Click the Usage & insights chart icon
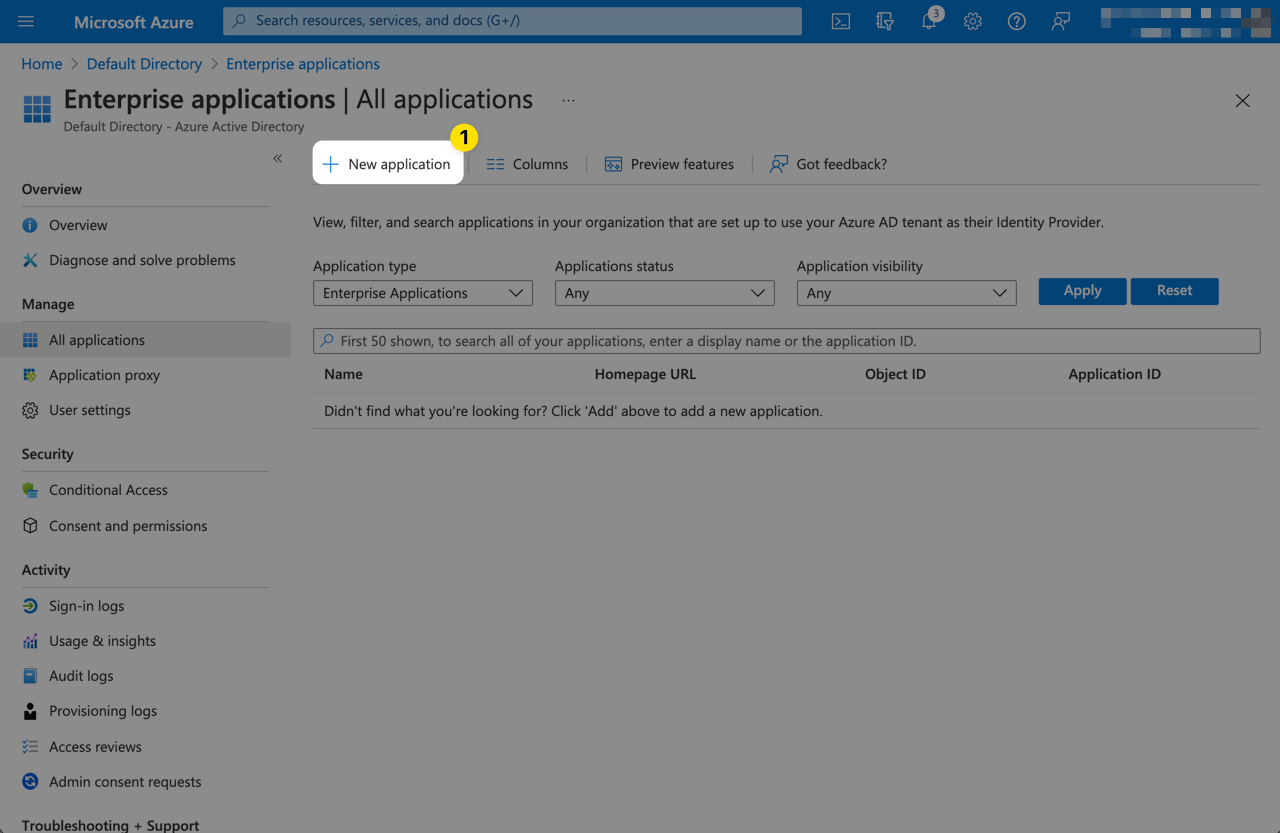This screenshot has width=1280, height=833. (30, 641)
